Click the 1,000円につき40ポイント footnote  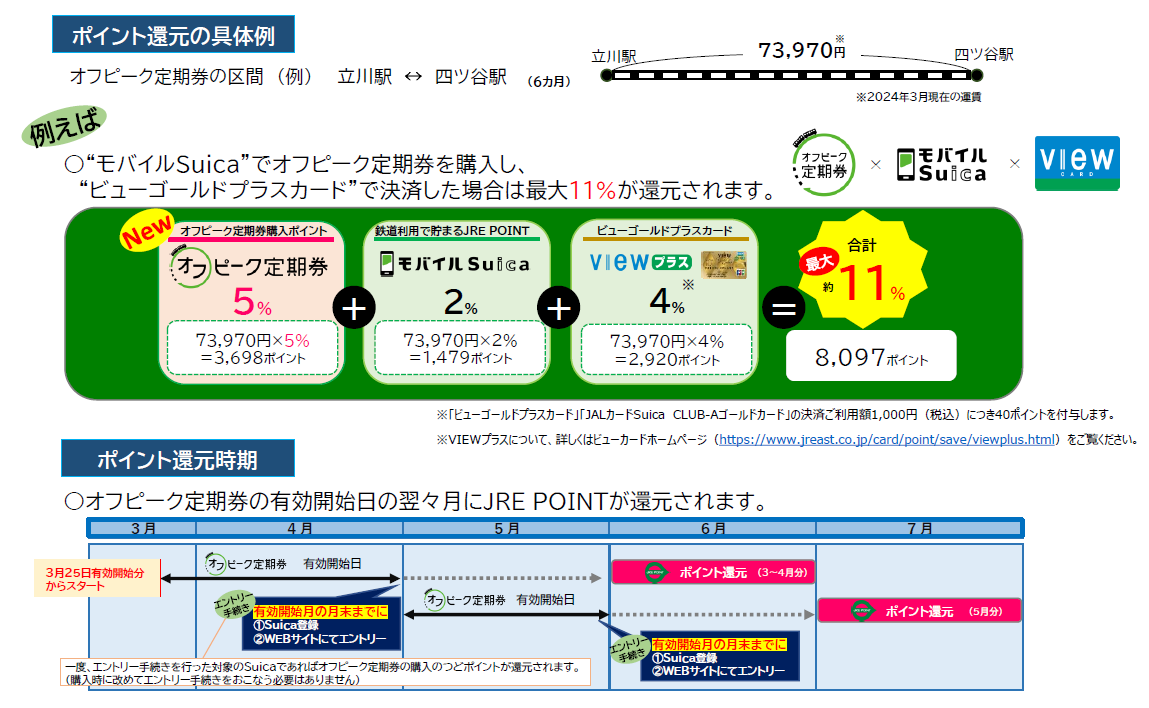click(x=775, y=415)
